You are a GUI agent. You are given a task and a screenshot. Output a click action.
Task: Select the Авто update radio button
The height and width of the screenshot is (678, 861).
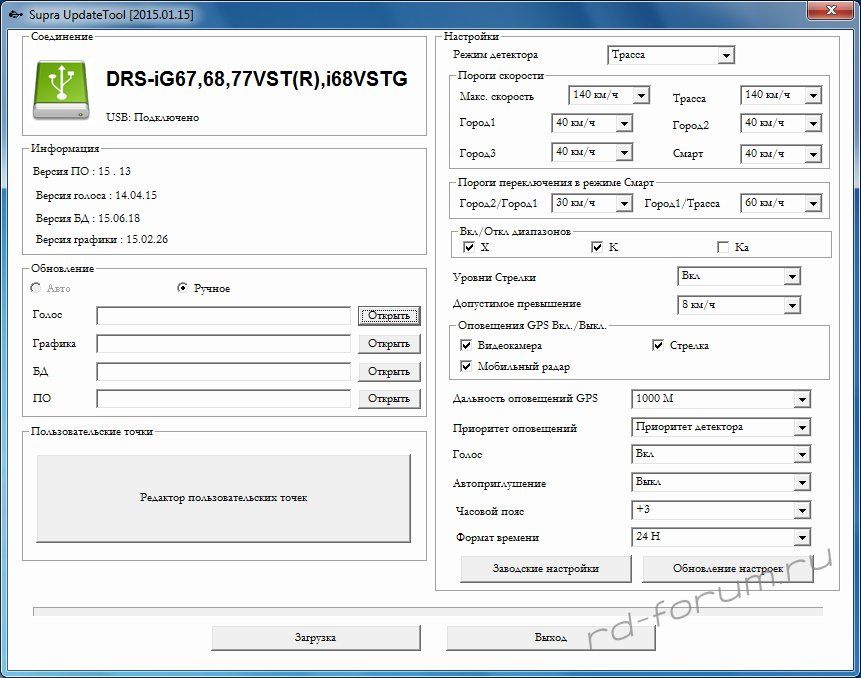[36, 288]
